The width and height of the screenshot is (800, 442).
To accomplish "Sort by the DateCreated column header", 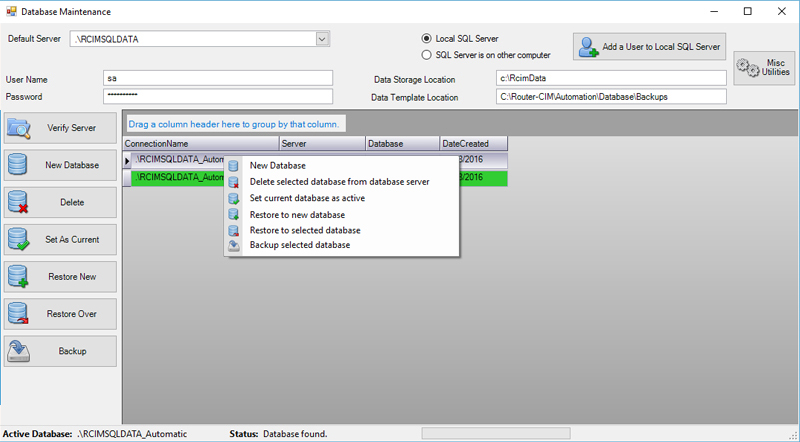I will pyautogui.click(x=473, y=144).
